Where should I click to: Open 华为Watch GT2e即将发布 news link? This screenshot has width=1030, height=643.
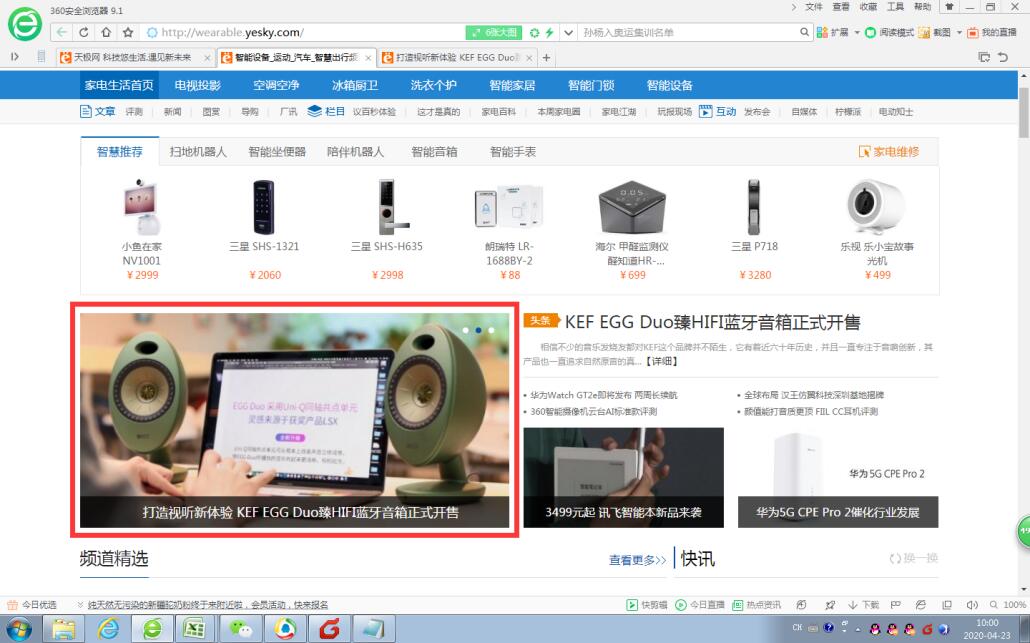pos(603,395)
